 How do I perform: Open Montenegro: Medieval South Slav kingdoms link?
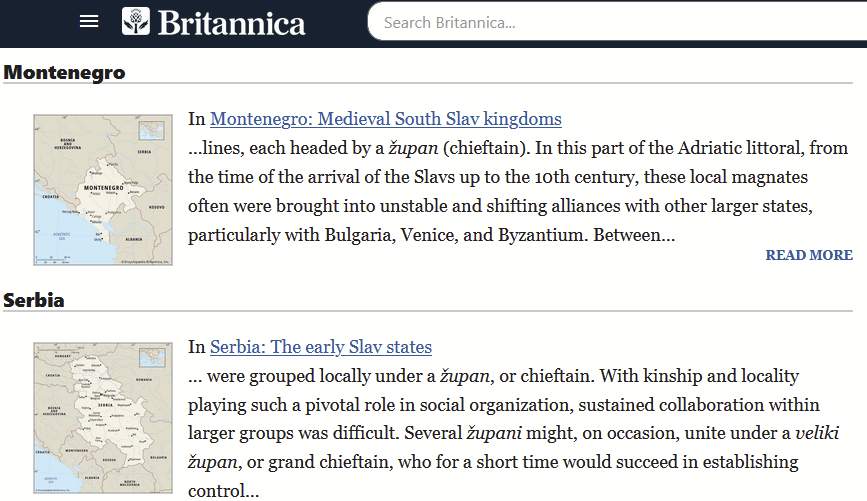[385, 119]
